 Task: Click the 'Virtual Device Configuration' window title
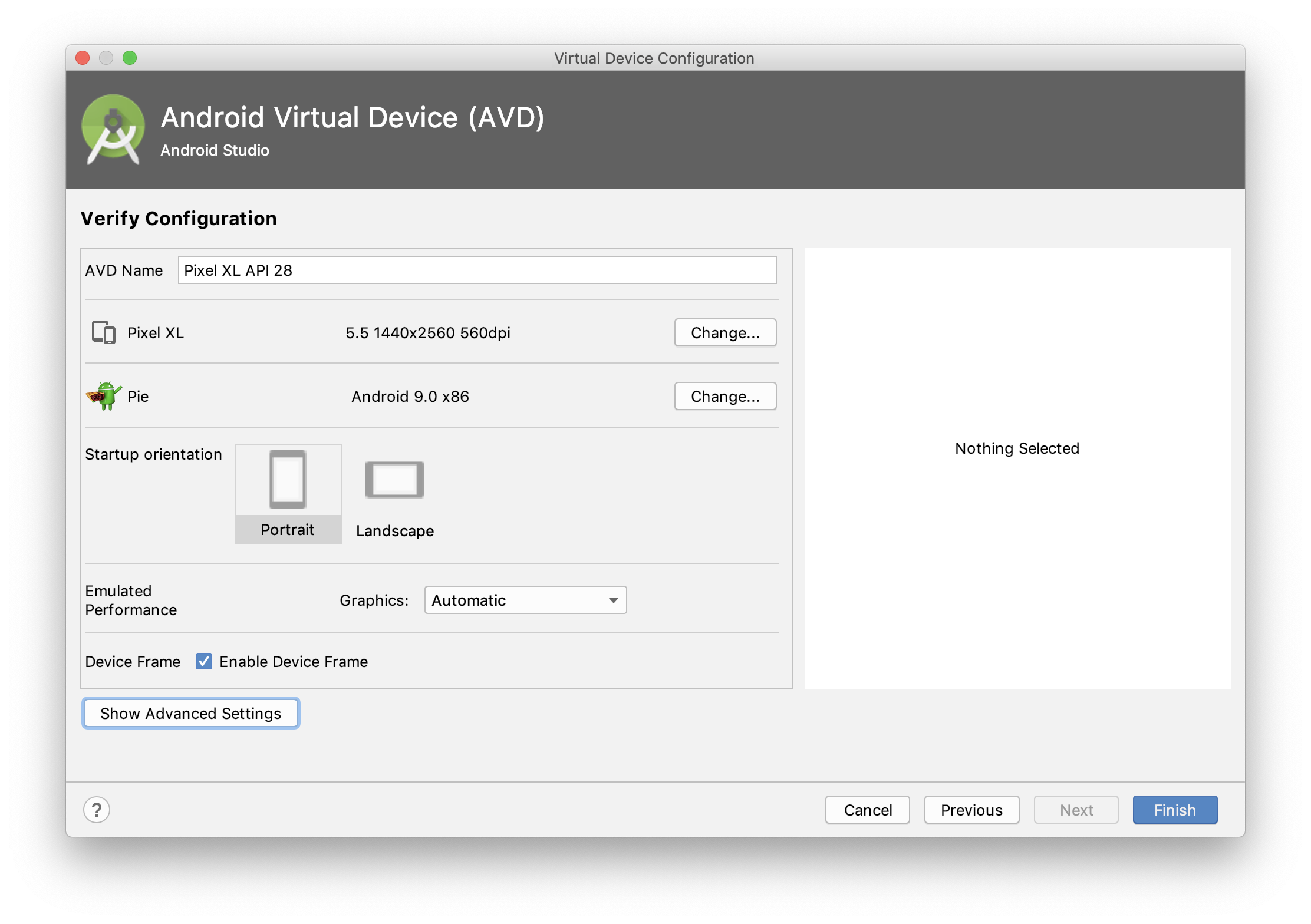tap(654, 58)
